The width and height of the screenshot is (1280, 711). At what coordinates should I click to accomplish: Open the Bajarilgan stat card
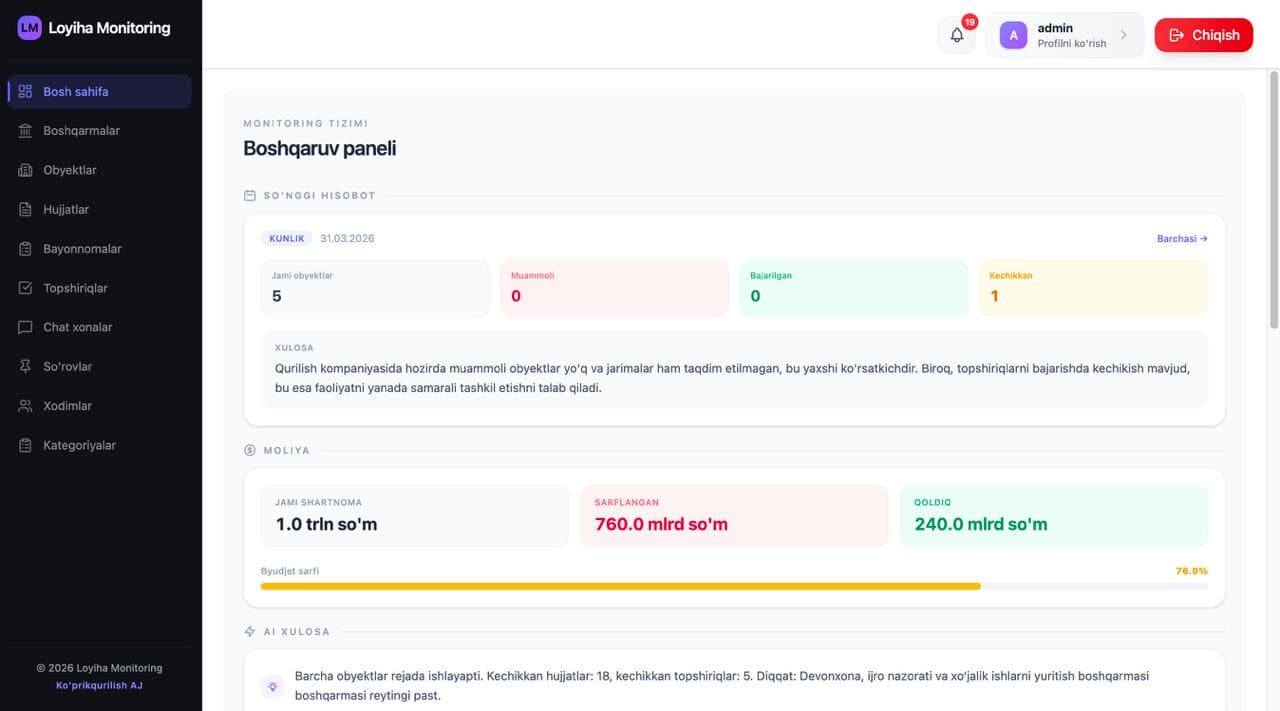tap(854, 289)
